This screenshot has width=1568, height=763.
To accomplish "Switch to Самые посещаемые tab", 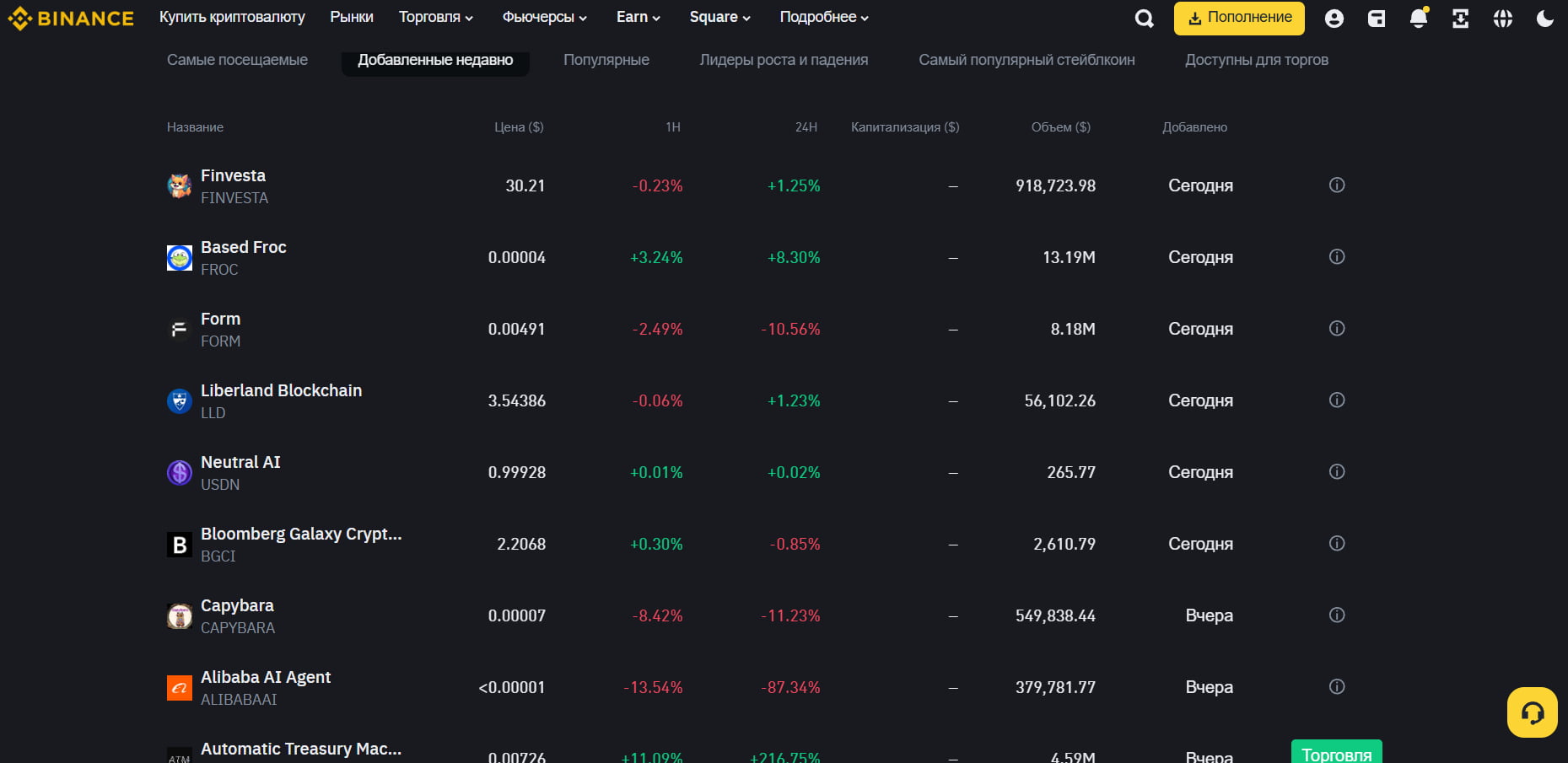I will [237, 60].
